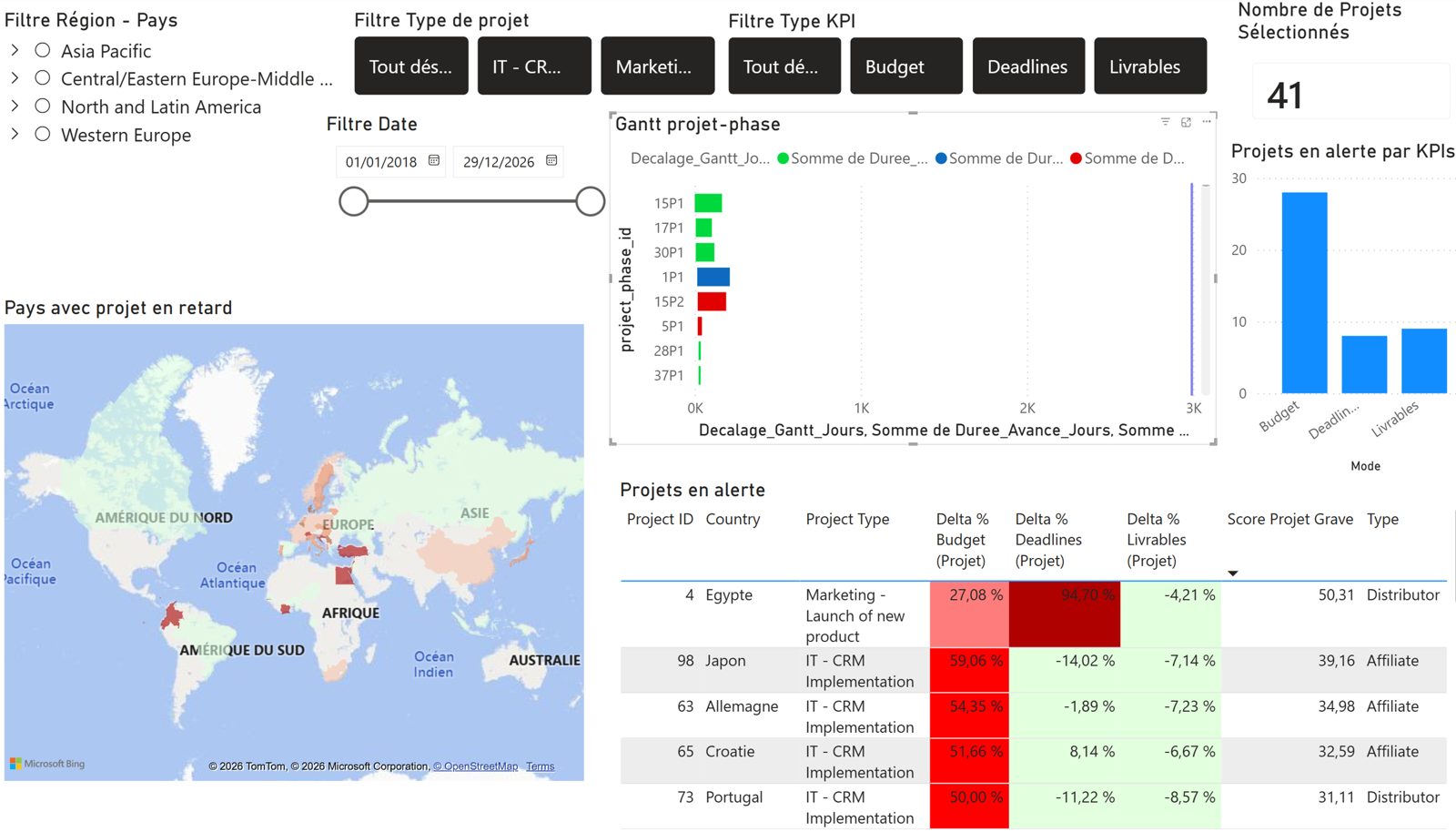1456x832 pixels.
Task: Open Gantt projet-phase visual in focus mode
Action: 1186,122
